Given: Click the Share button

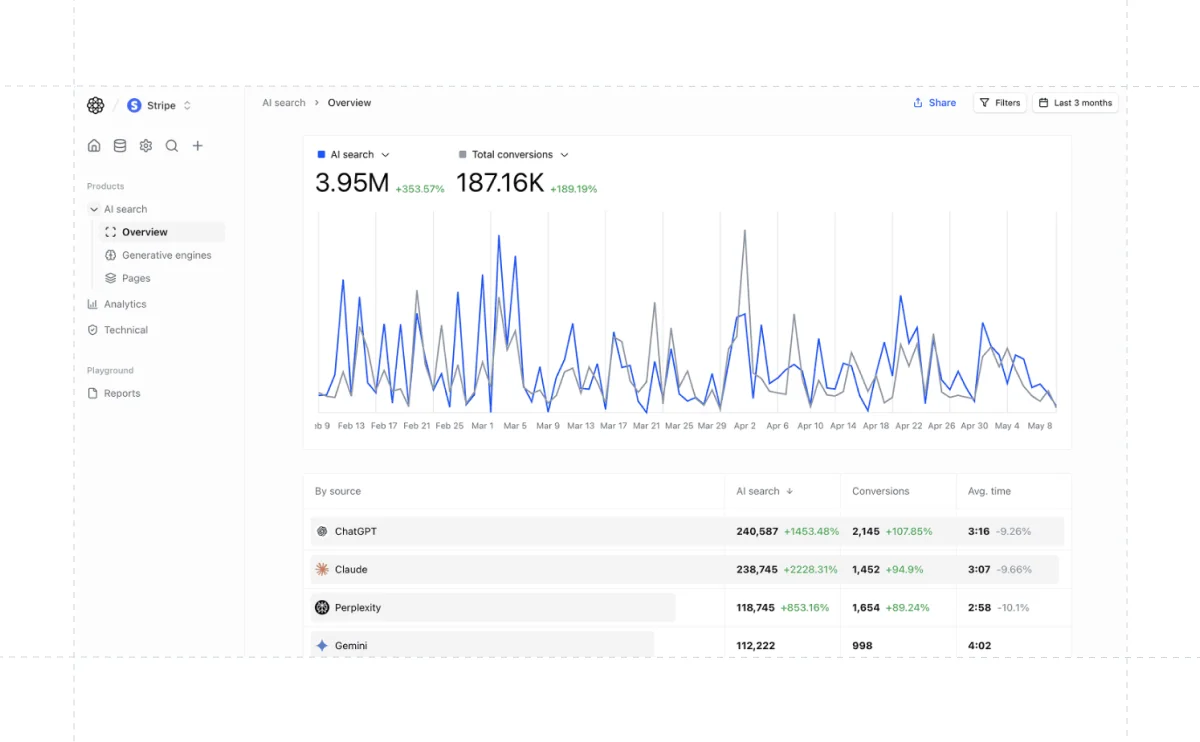Looking at the screenshot, I should coord(934,103).
